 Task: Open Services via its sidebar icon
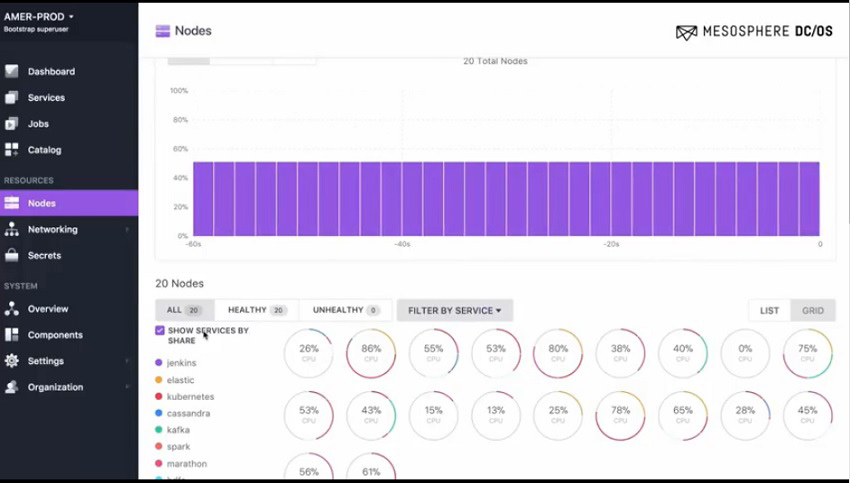click(12, 98)
